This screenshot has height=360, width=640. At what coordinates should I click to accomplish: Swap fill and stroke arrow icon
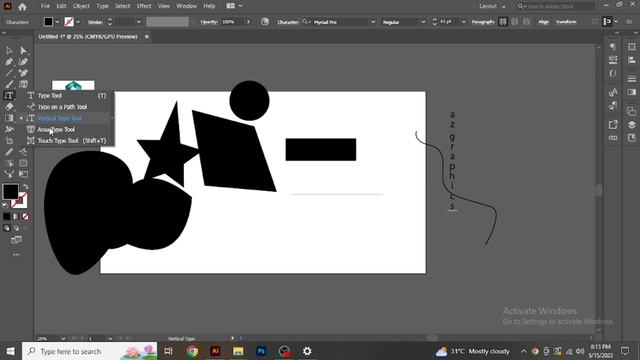tap(25, 187)
